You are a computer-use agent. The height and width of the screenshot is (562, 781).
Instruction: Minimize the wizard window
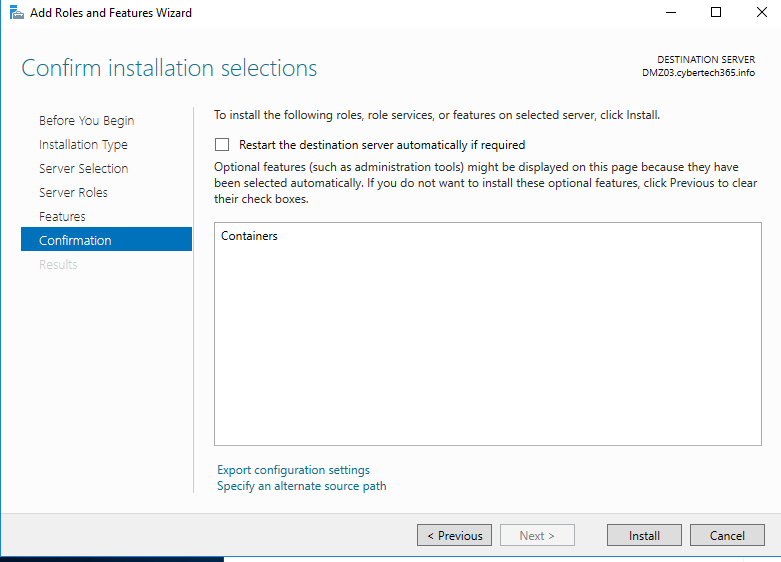click(671, 12)
